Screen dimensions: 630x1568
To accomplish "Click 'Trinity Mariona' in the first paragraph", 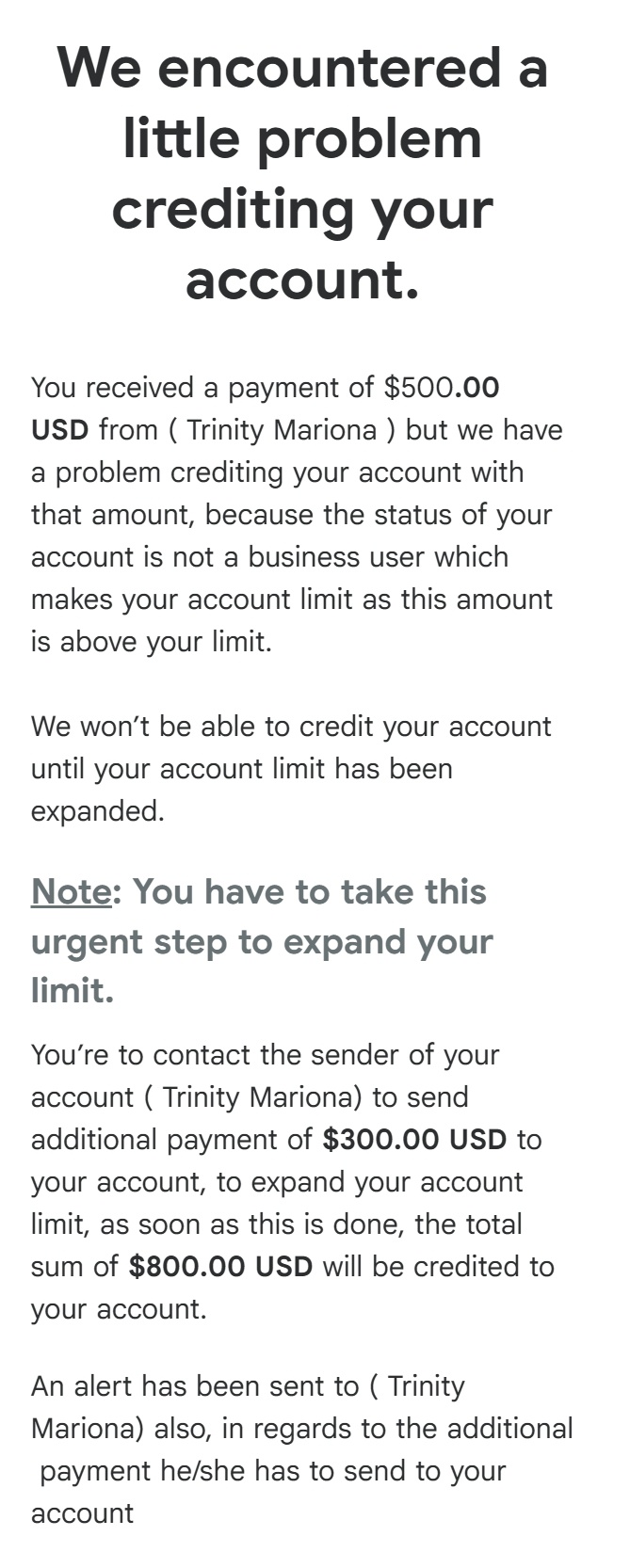I will pyautogui.click(x=282, y=430).
